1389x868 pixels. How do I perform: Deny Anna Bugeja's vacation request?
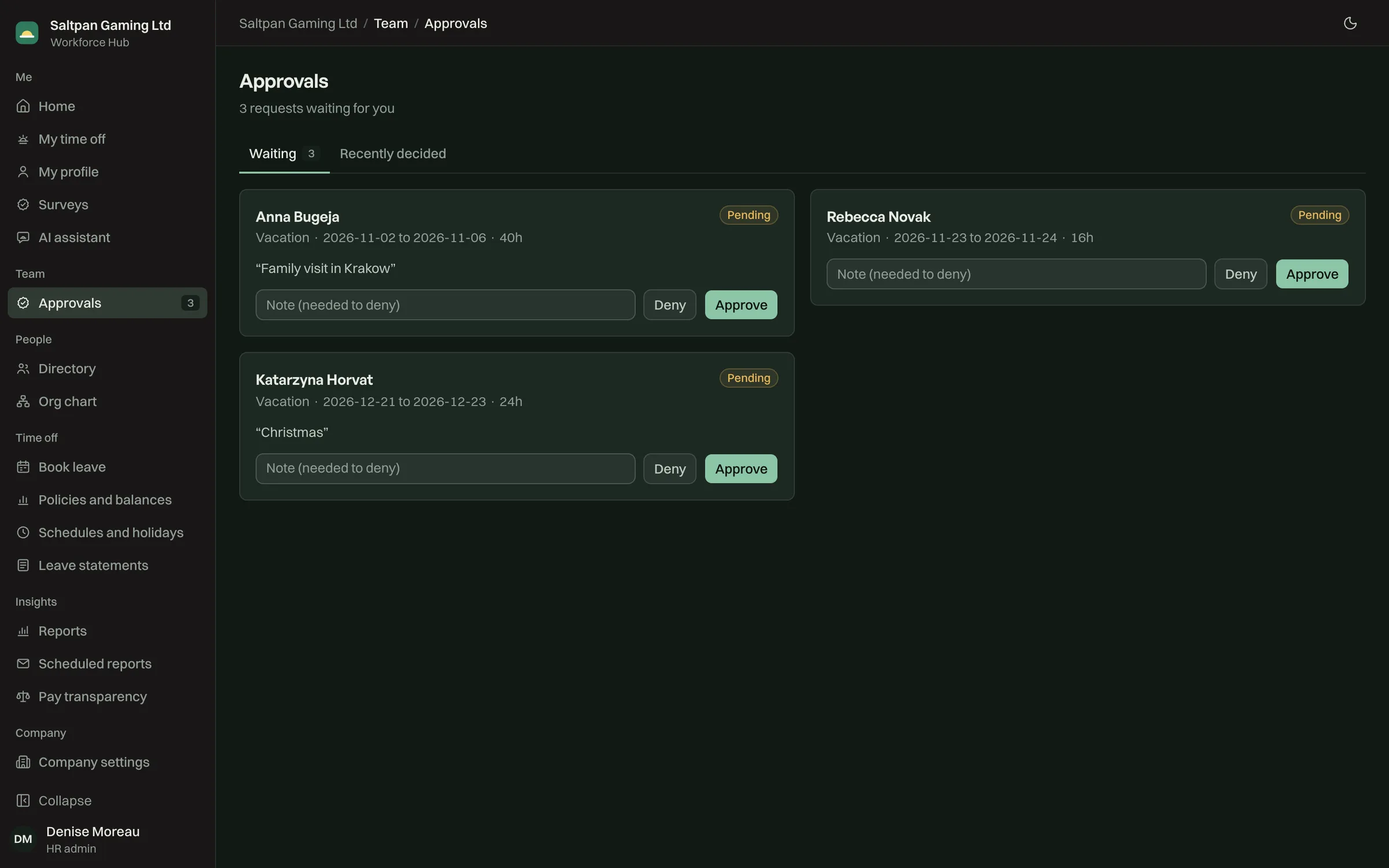click(670, 305)
